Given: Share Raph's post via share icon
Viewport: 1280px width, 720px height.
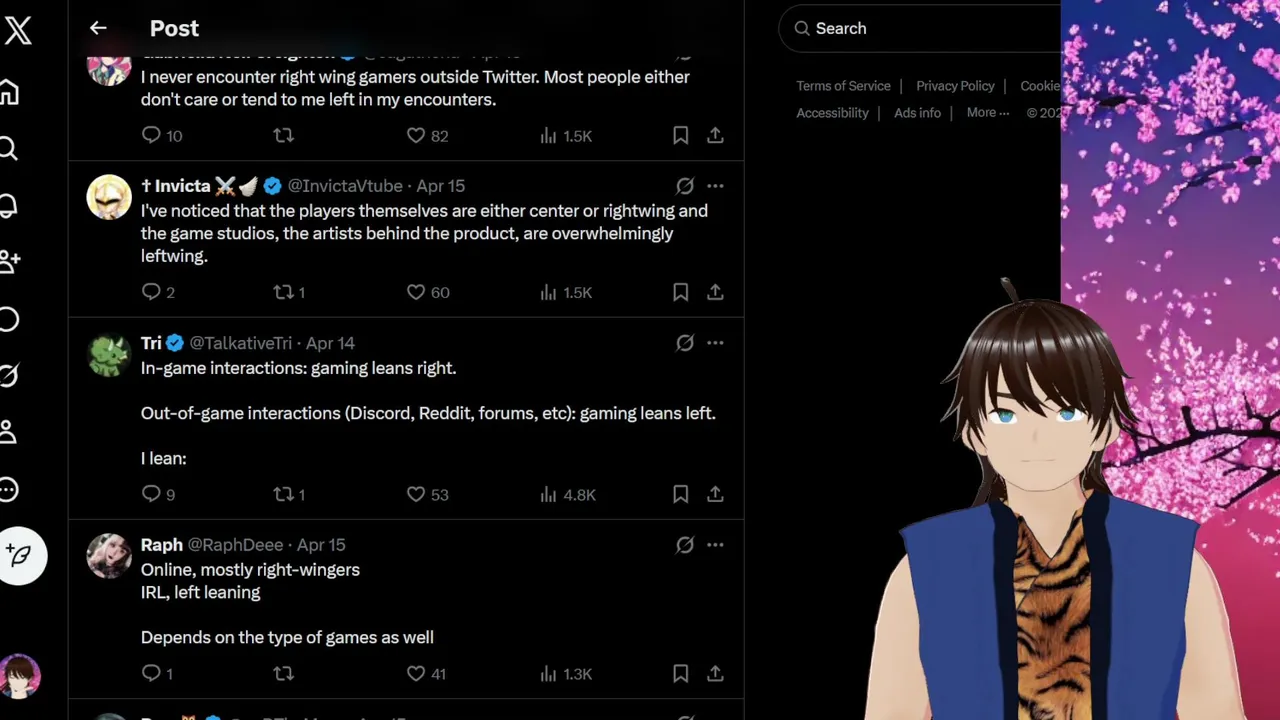Looking at the screenshot, I should coord(715,674).
